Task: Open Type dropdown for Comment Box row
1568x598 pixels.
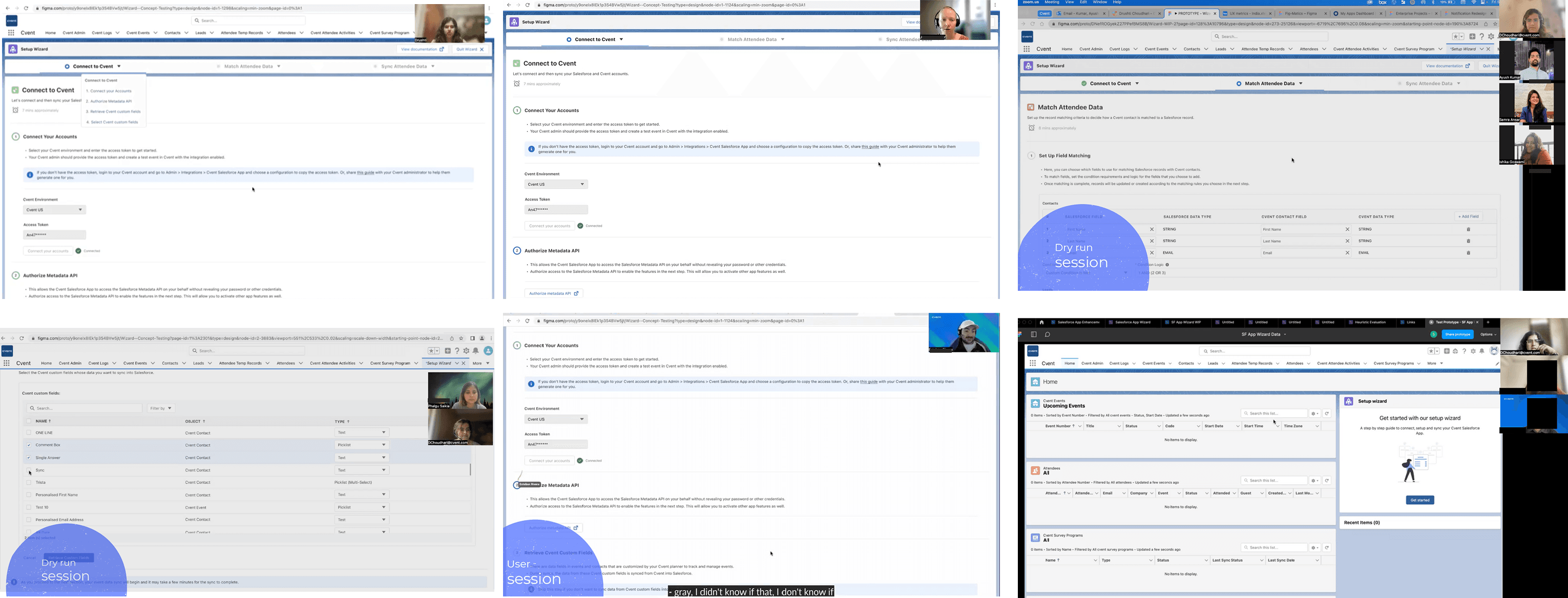Action: point(362,445)
